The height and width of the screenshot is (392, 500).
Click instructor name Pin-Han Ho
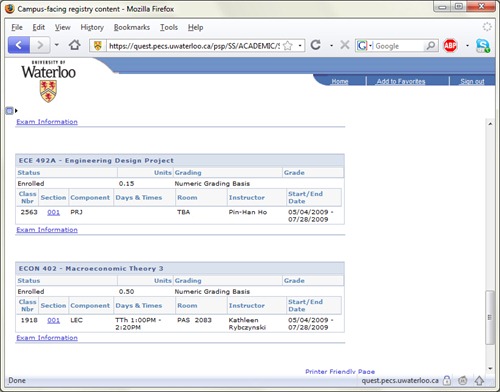pyautogui.click(x=248, y=212)
